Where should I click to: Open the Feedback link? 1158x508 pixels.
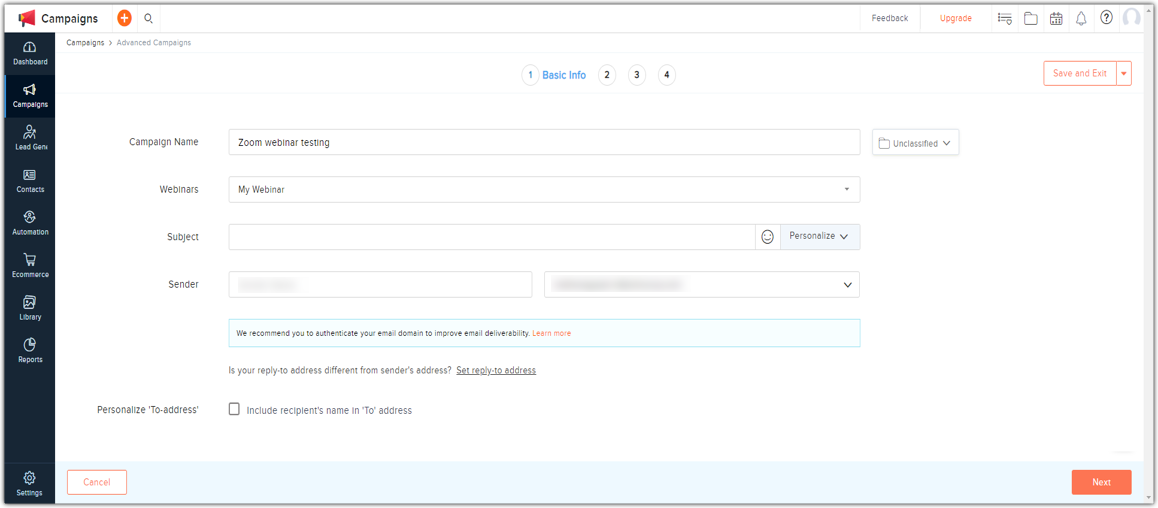pyautogui.click(x=890, y=18)
